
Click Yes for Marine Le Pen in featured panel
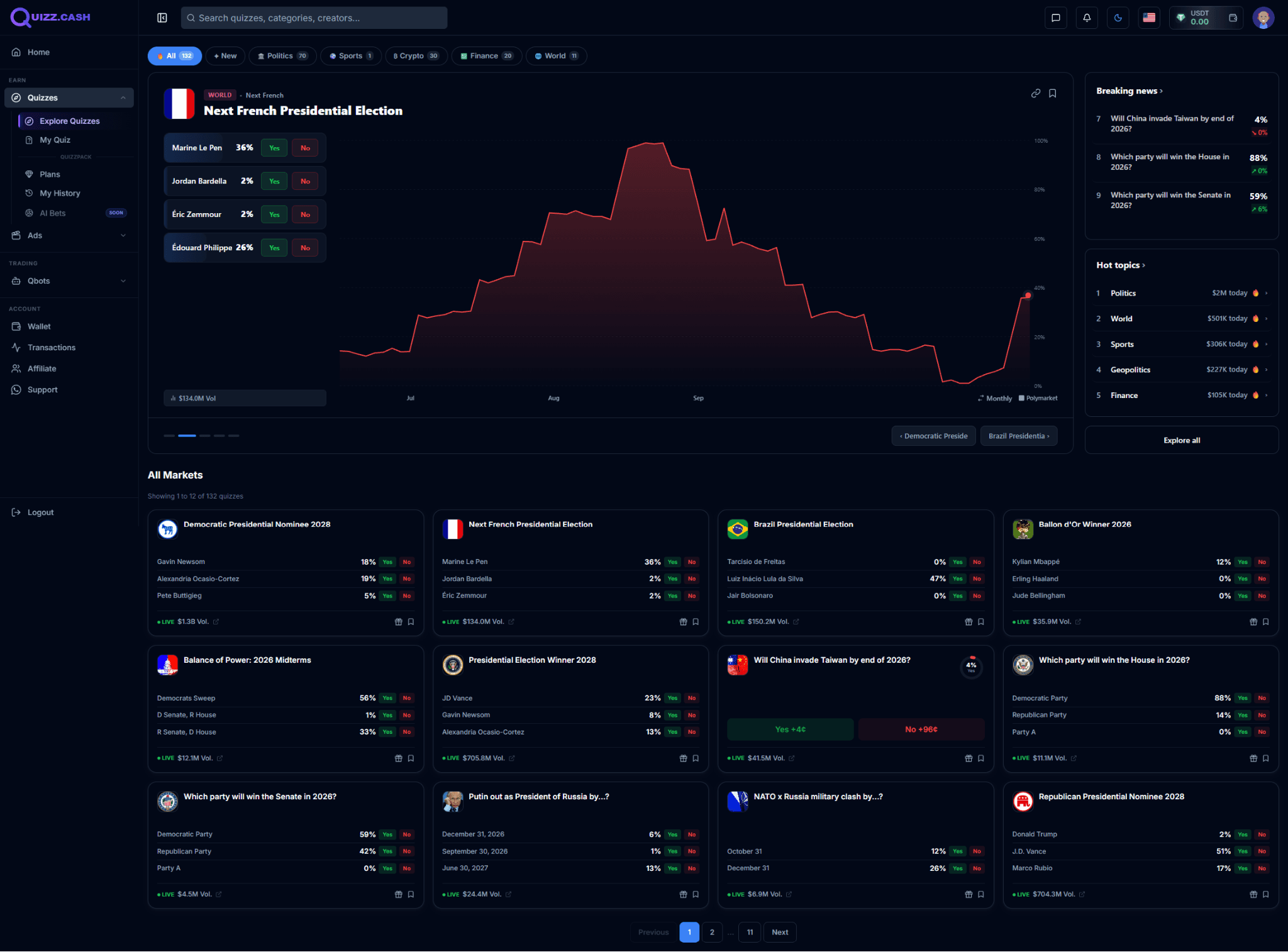tap(274, 148)
